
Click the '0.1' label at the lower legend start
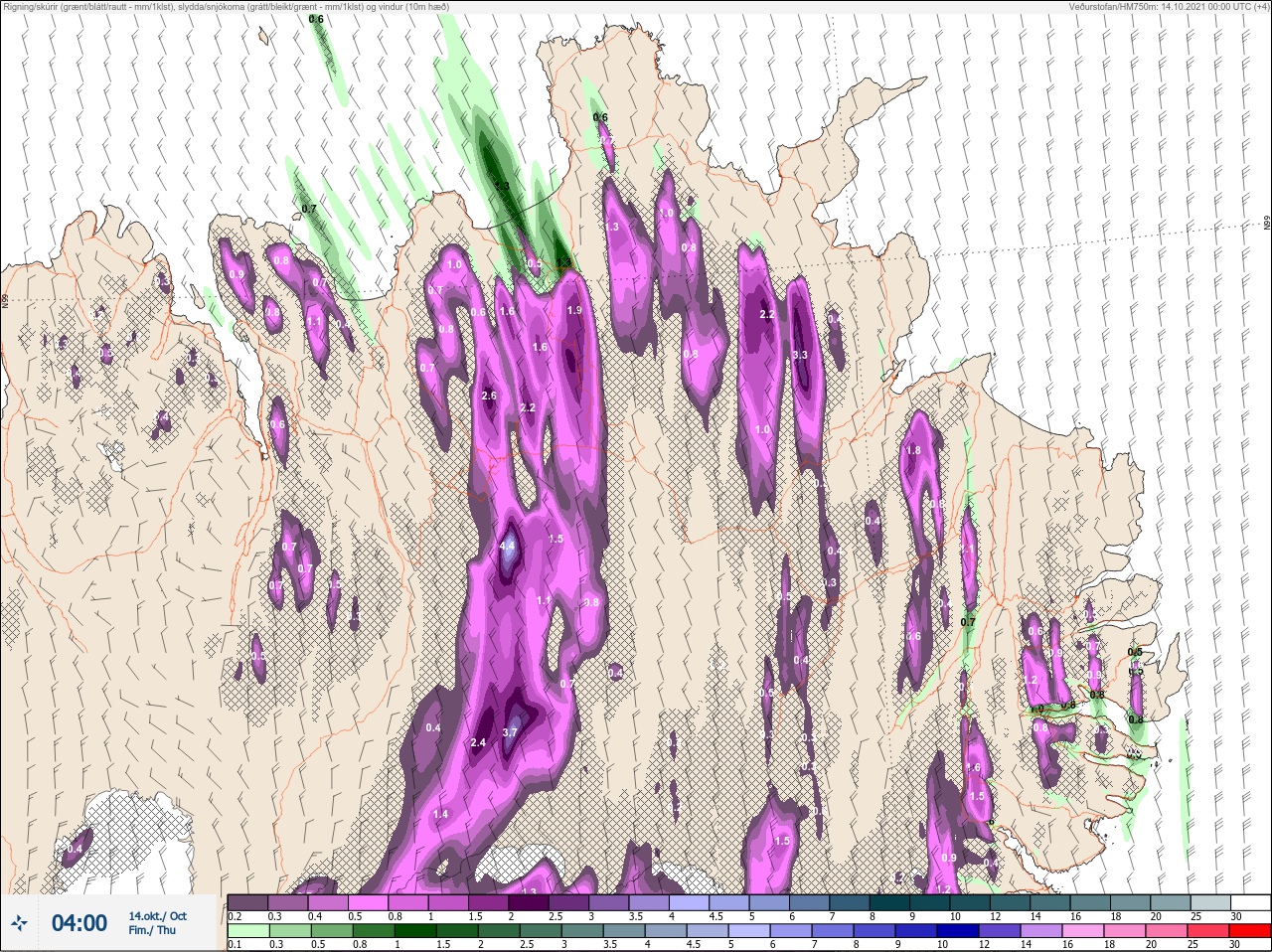tap(234, 945)
